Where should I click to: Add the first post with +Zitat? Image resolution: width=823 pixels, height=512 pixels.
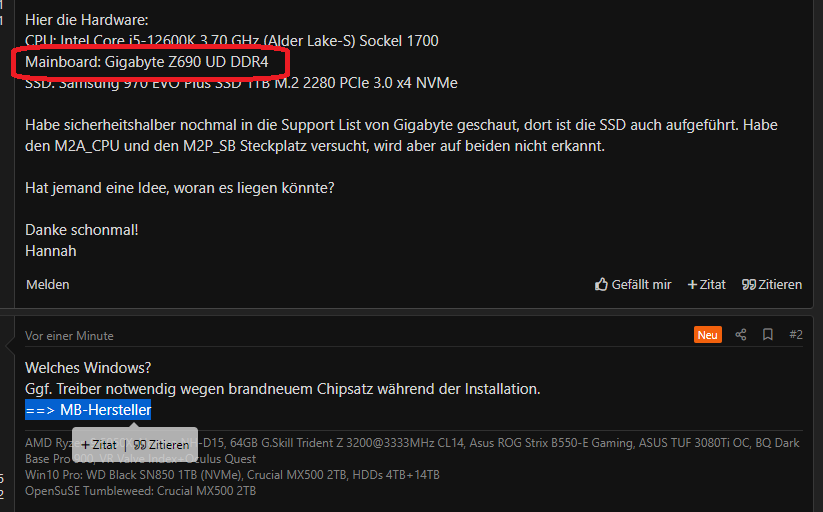click(x=706, y=285)
